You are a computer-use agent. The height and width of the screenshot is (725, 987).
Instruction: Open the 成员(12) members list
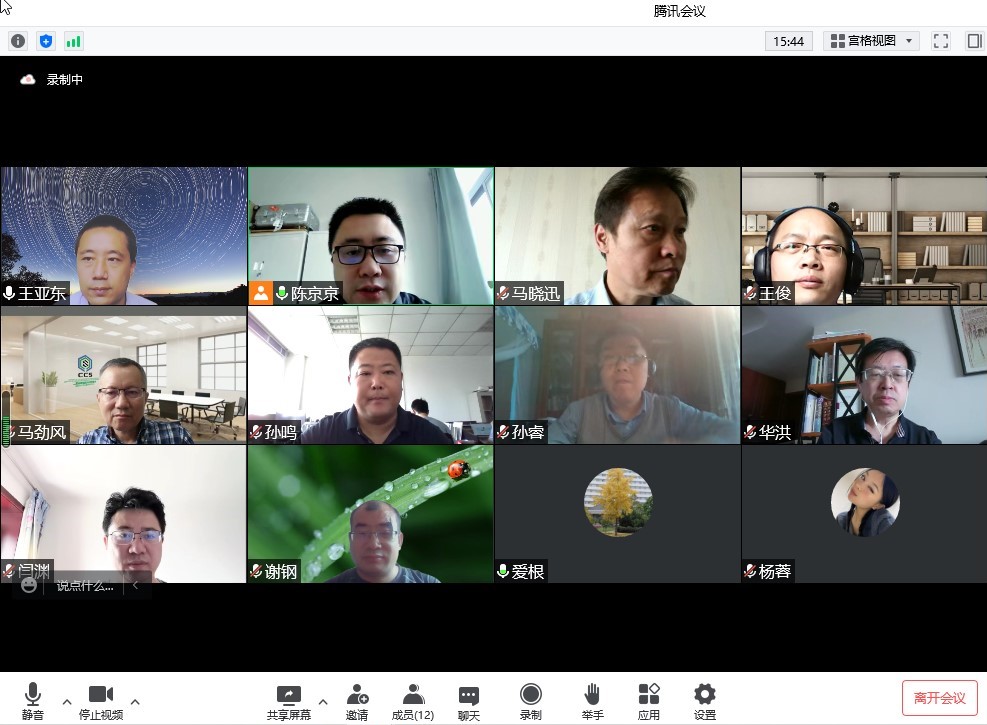(412, 701)
